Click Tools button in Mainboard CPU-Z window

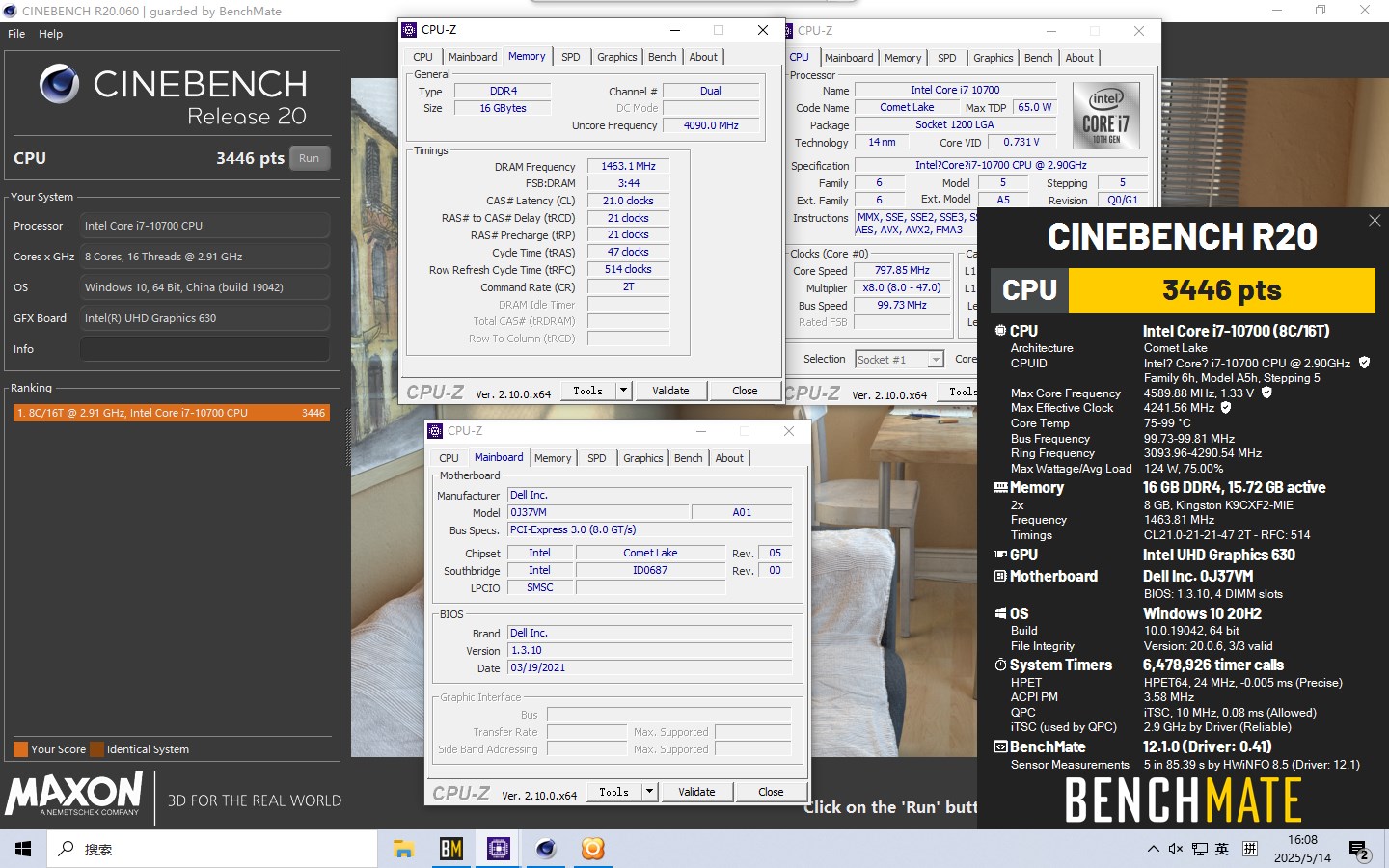(x=613, y=792)
